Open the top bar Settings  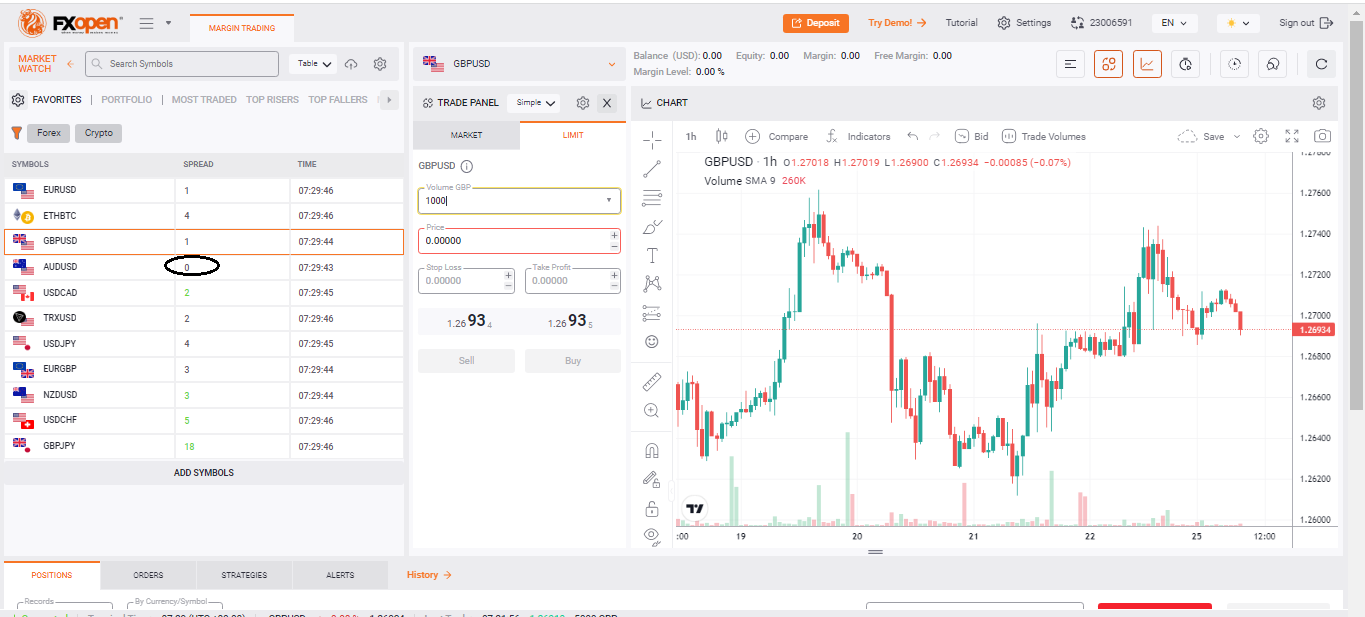click(x=1024, y=23)
